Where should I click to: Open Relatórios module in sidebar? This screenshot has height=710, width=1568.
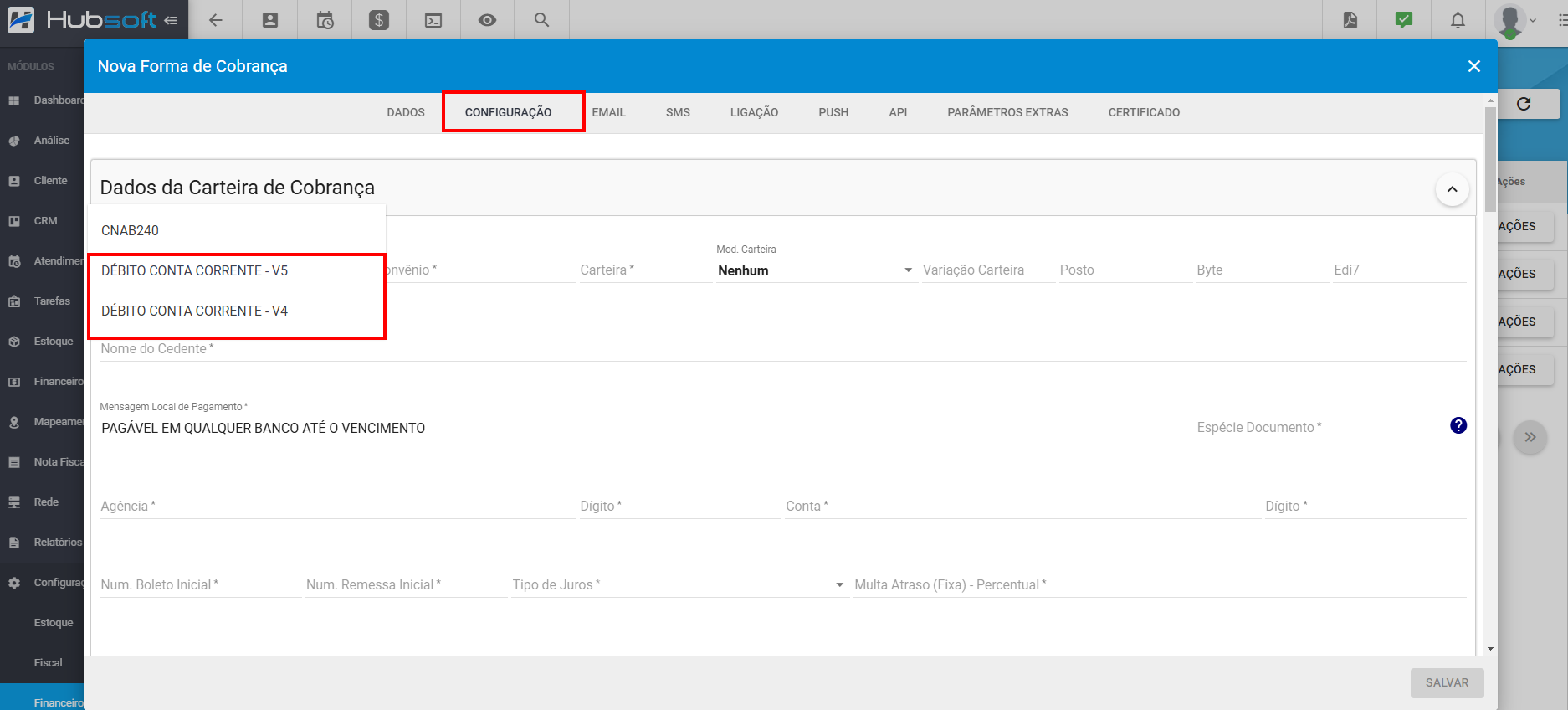(42, 543)
